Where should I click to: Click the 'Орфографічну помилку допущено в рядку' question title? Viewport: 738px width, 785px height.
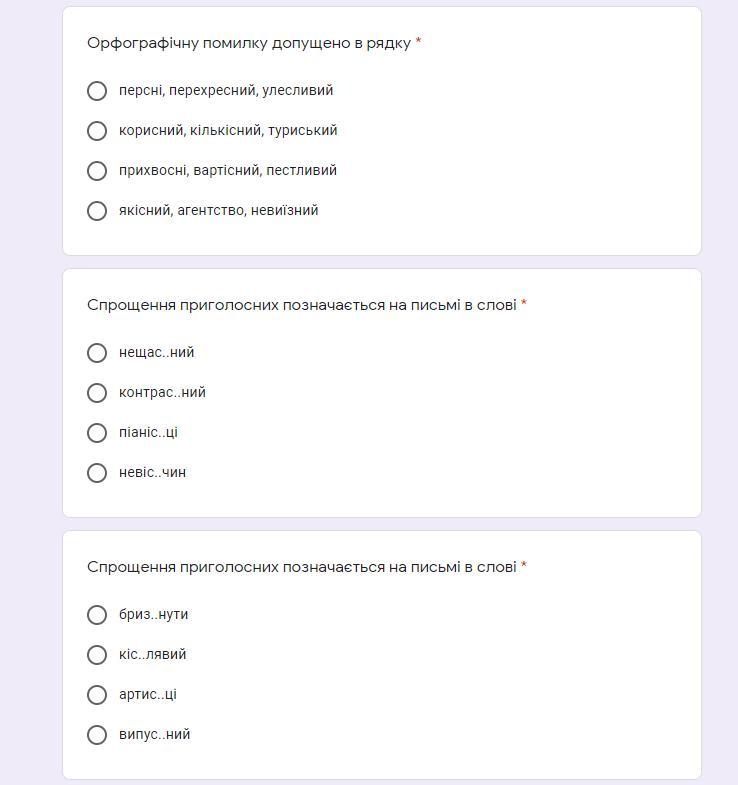tap(249, 43)
